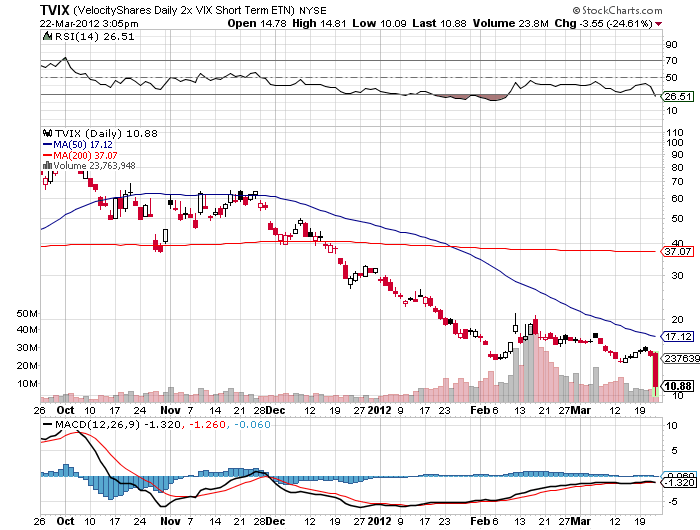Click the -1.320 MACD value tag
700x530 pixels.
679,482
